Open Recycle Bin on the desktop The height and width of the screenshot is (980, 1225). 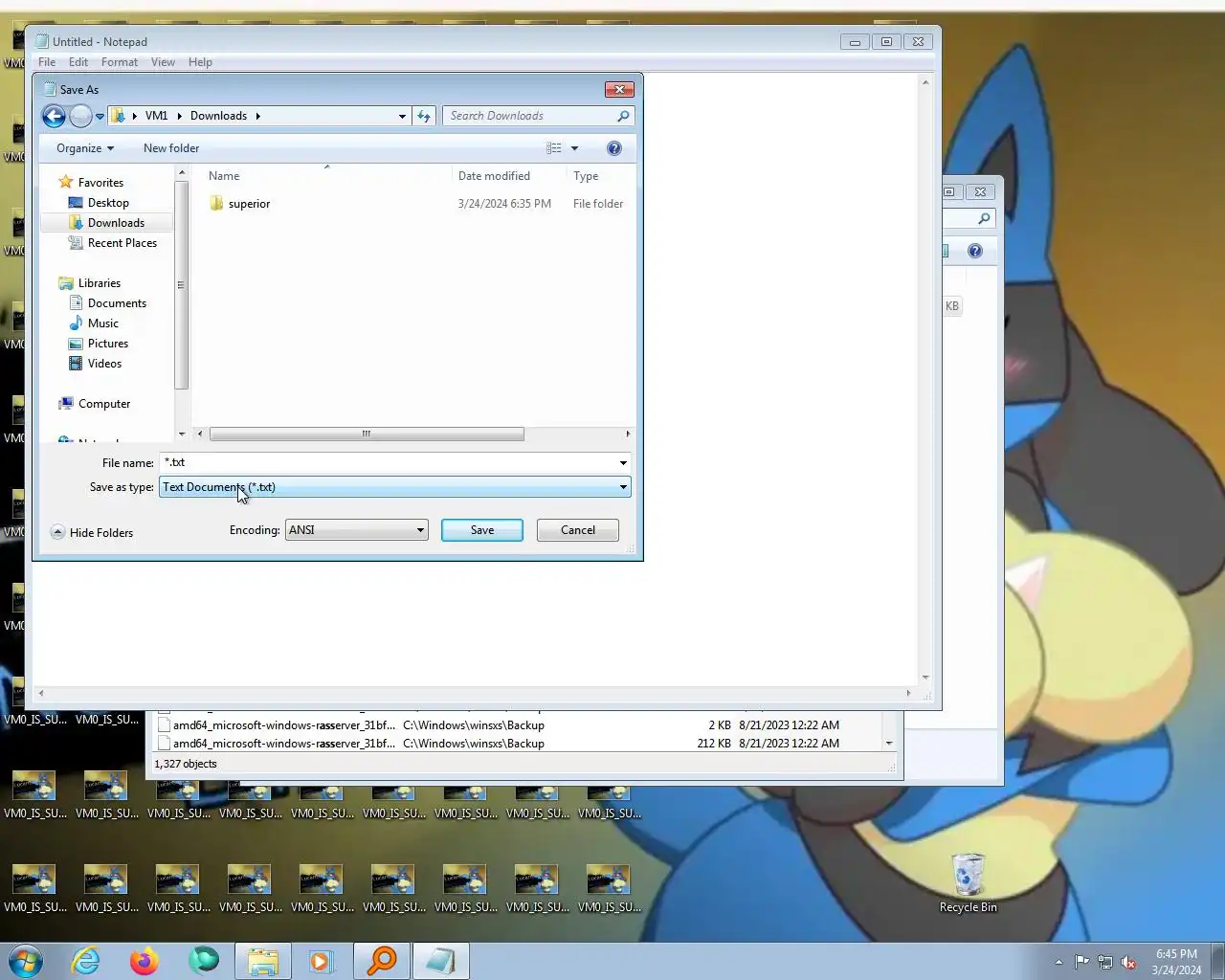[968, 882]
